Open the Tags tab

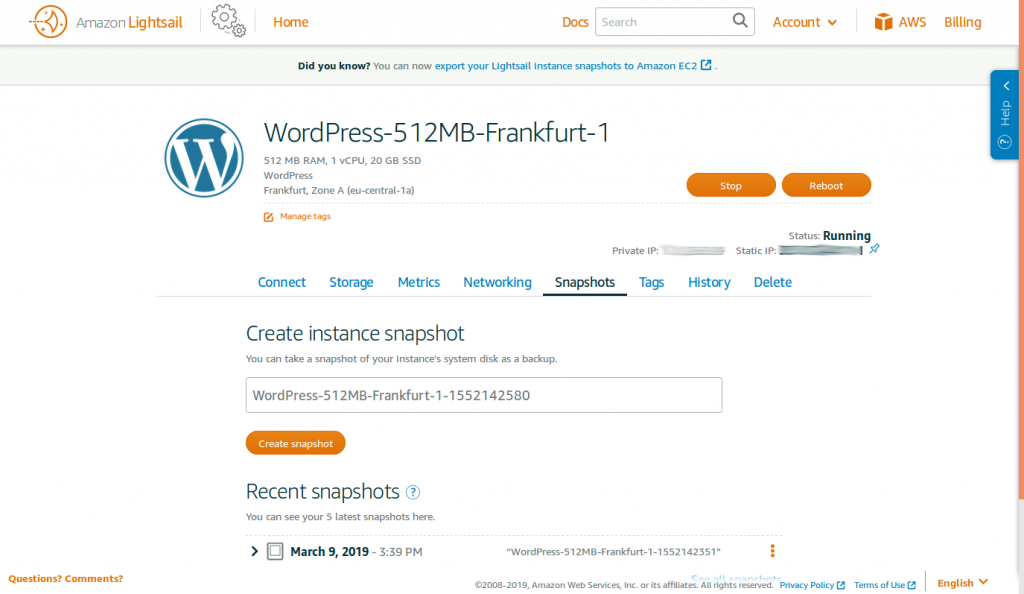pyautogui.click(x=651, y=283)
